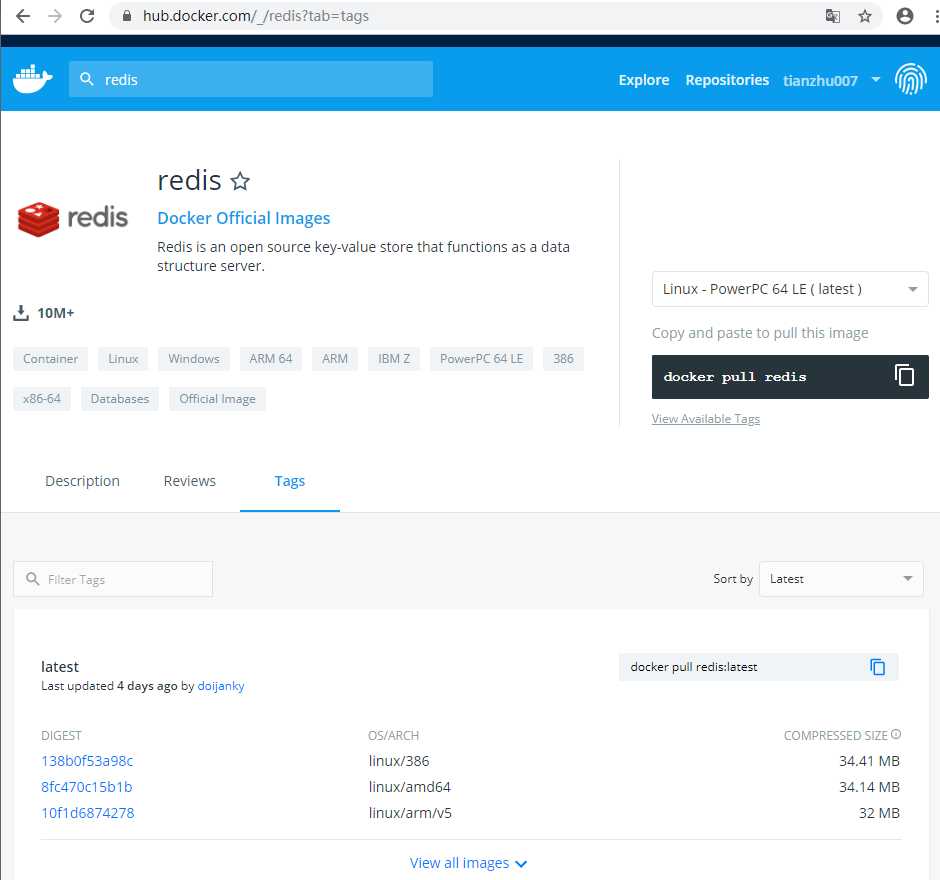
Task: Click the View Available Tags link
Action: 706,418
